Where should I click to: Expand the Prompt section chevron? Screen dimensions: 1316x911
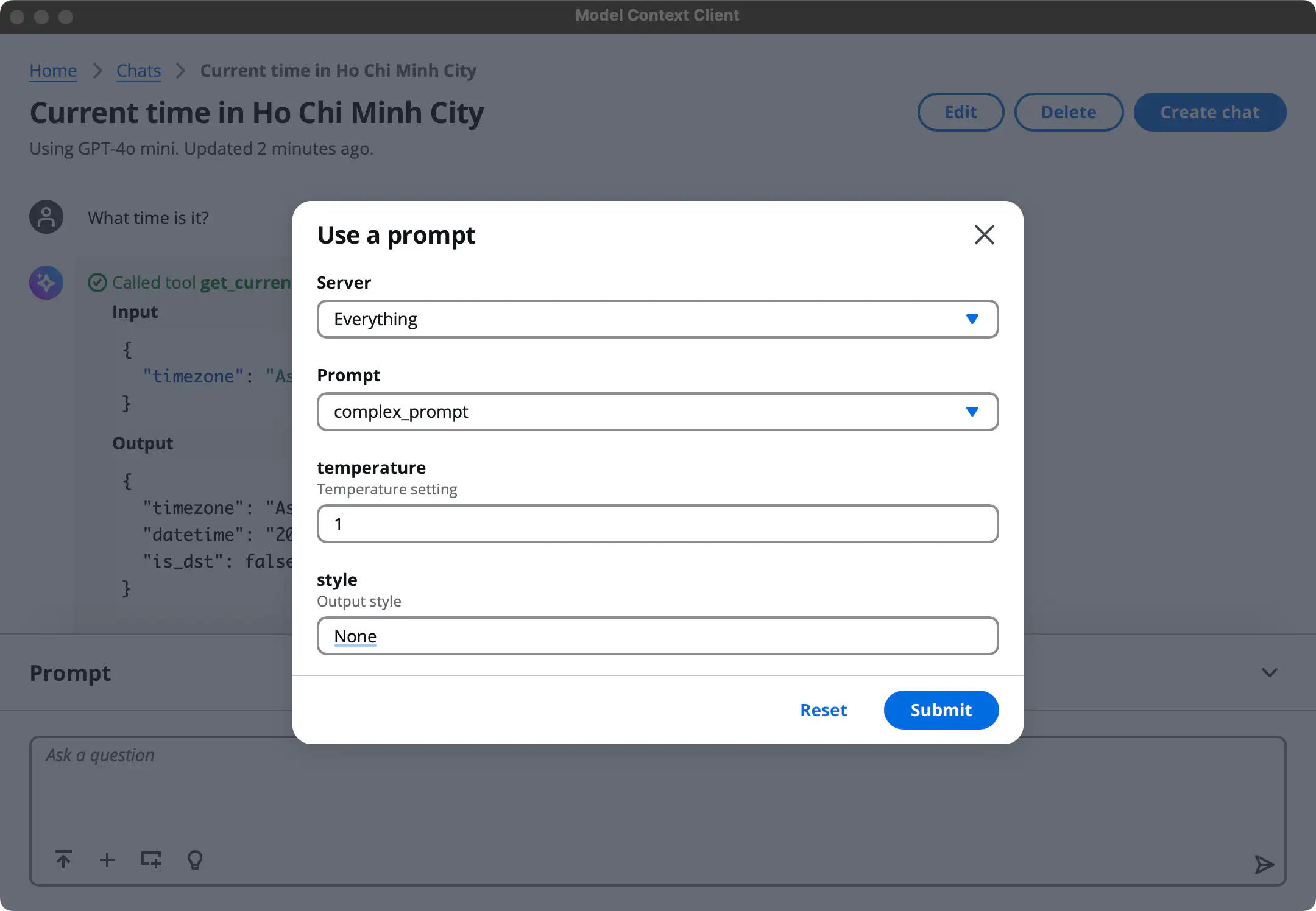1269,673
